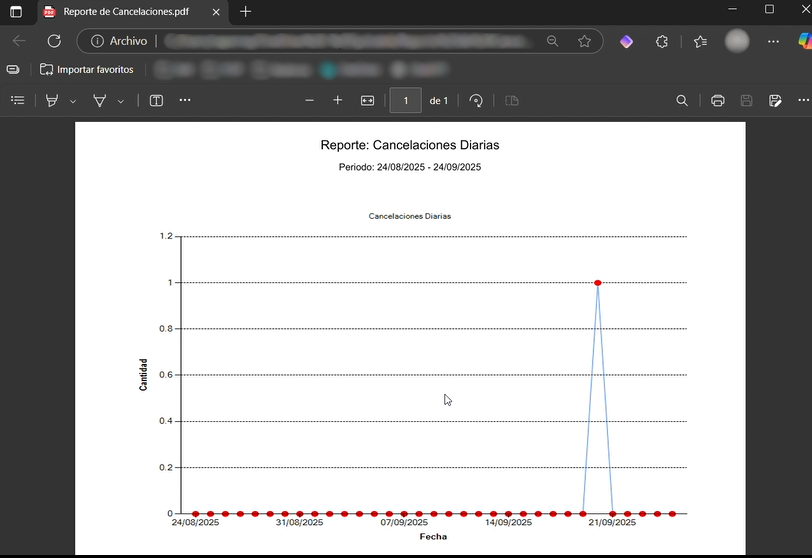Open the PDF table of contents panel
The height and width of the screenshot is (558, 812).
pos(17,101)
